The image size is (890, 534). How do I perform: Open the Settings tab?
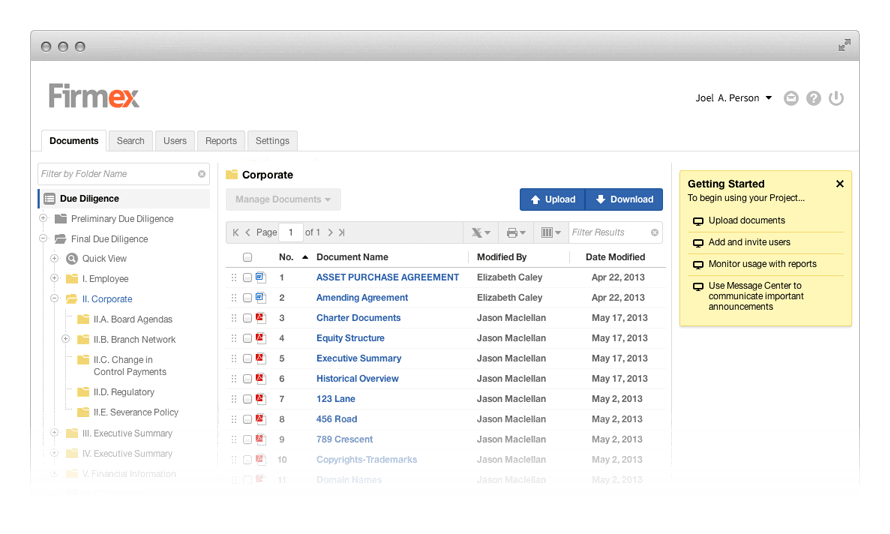(272, 141)
